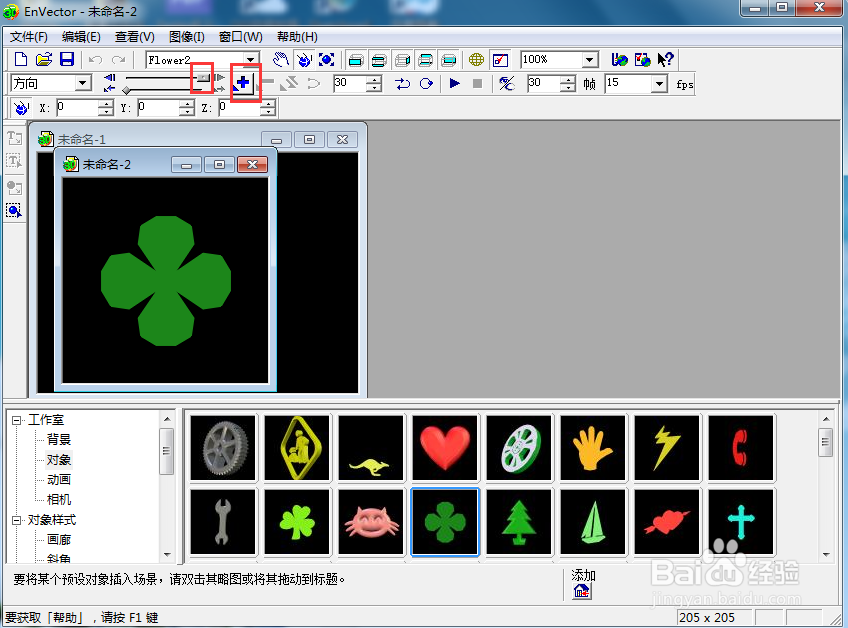Viewport: 848px width, 628px height.
Task: Create a new file with the blank page icon
Action: pyautogui.click(x=21, y=60)
